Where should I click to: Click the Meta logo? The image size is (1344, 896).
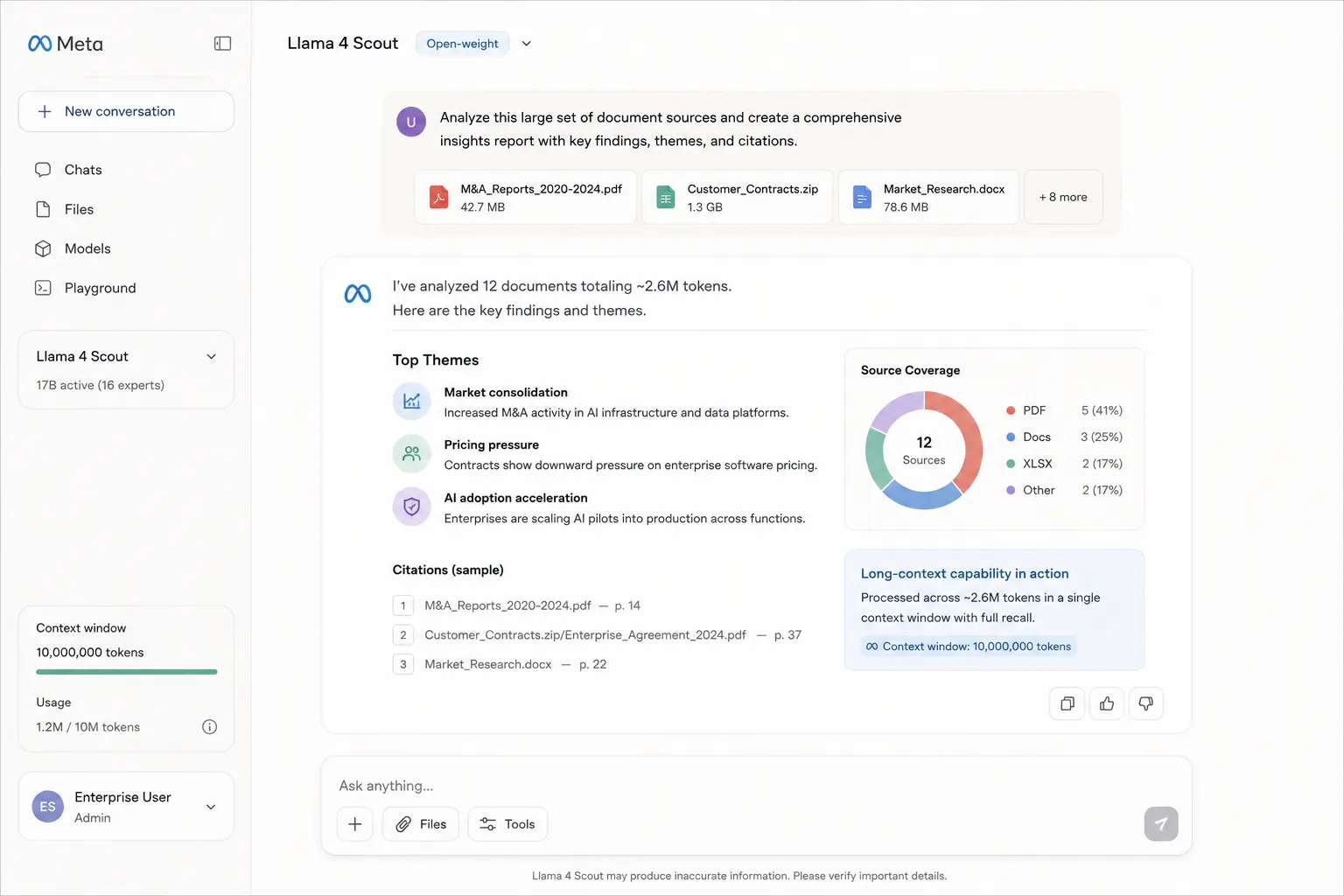[x=66, y=44]
